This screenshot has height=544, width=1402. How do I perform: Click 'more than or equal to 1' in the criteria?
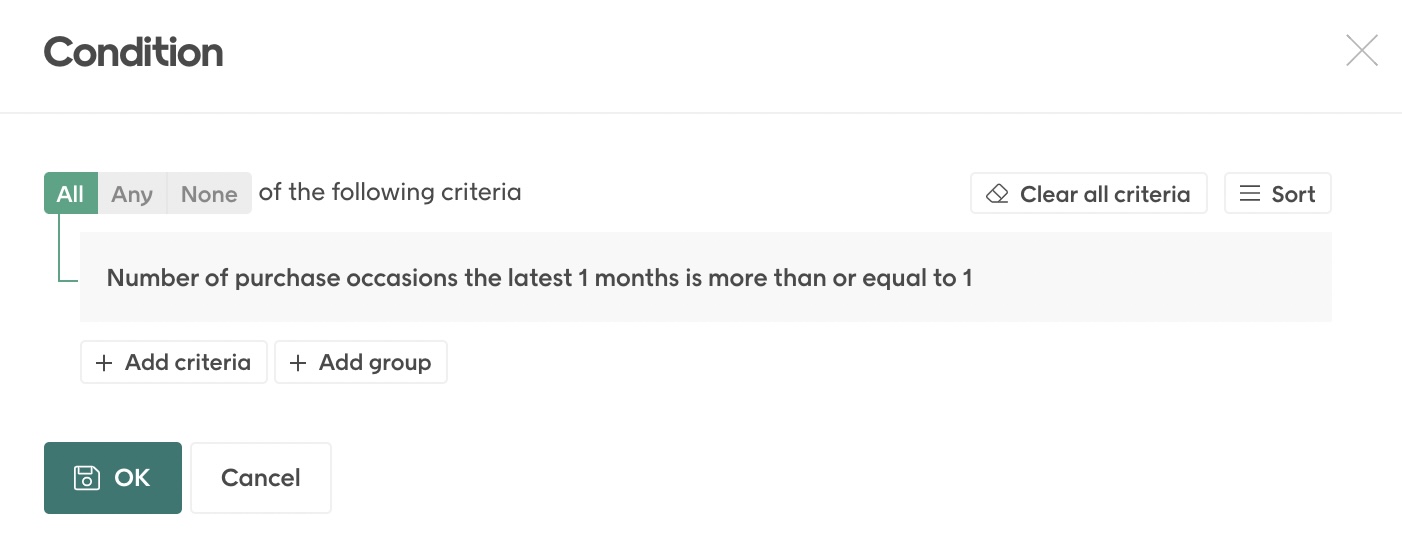point(840,278)
